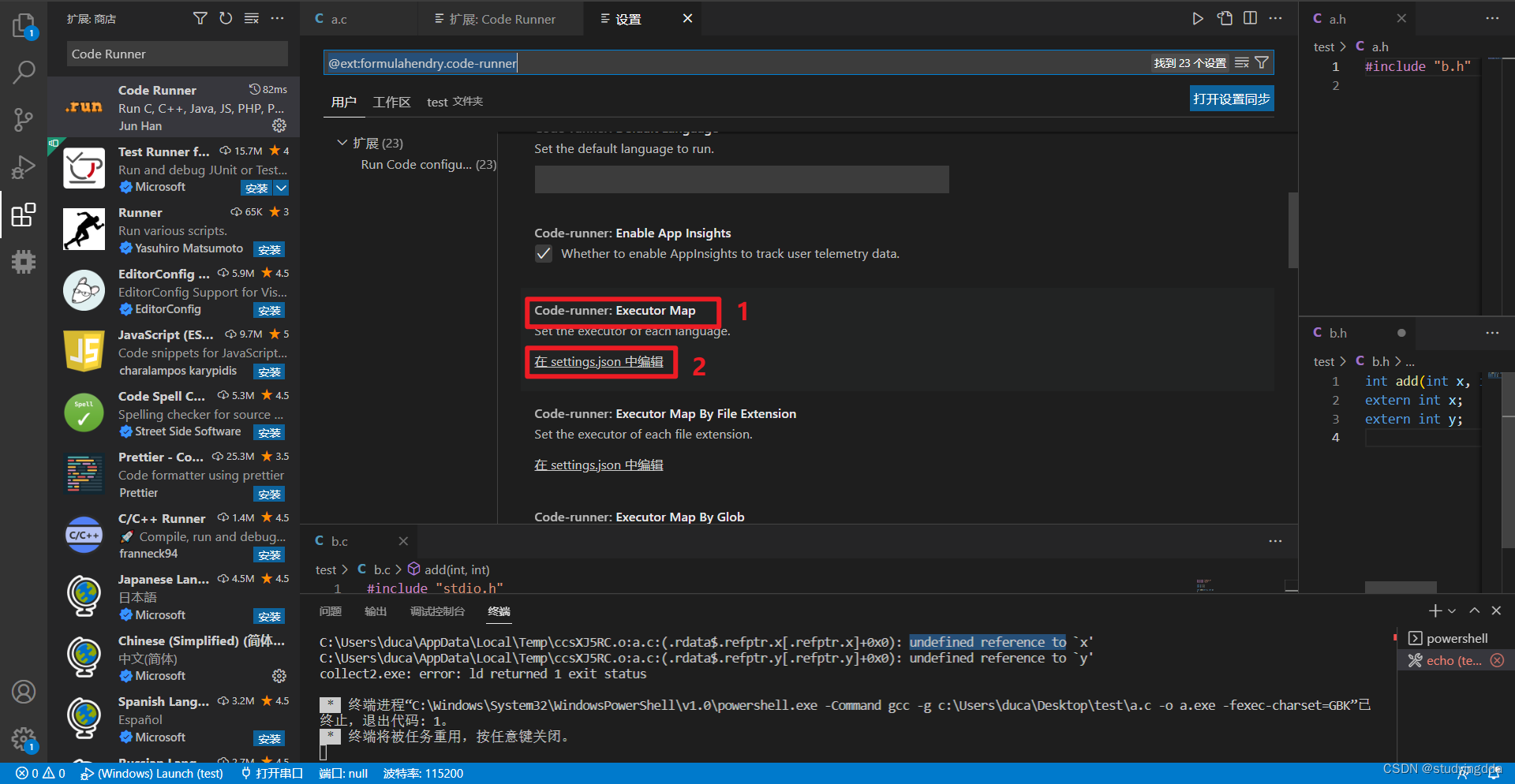Image resolution: width=1515 pixels, height=784 pixels.
Task: Open the Search view in activity bar
Action: coord(24,73)
